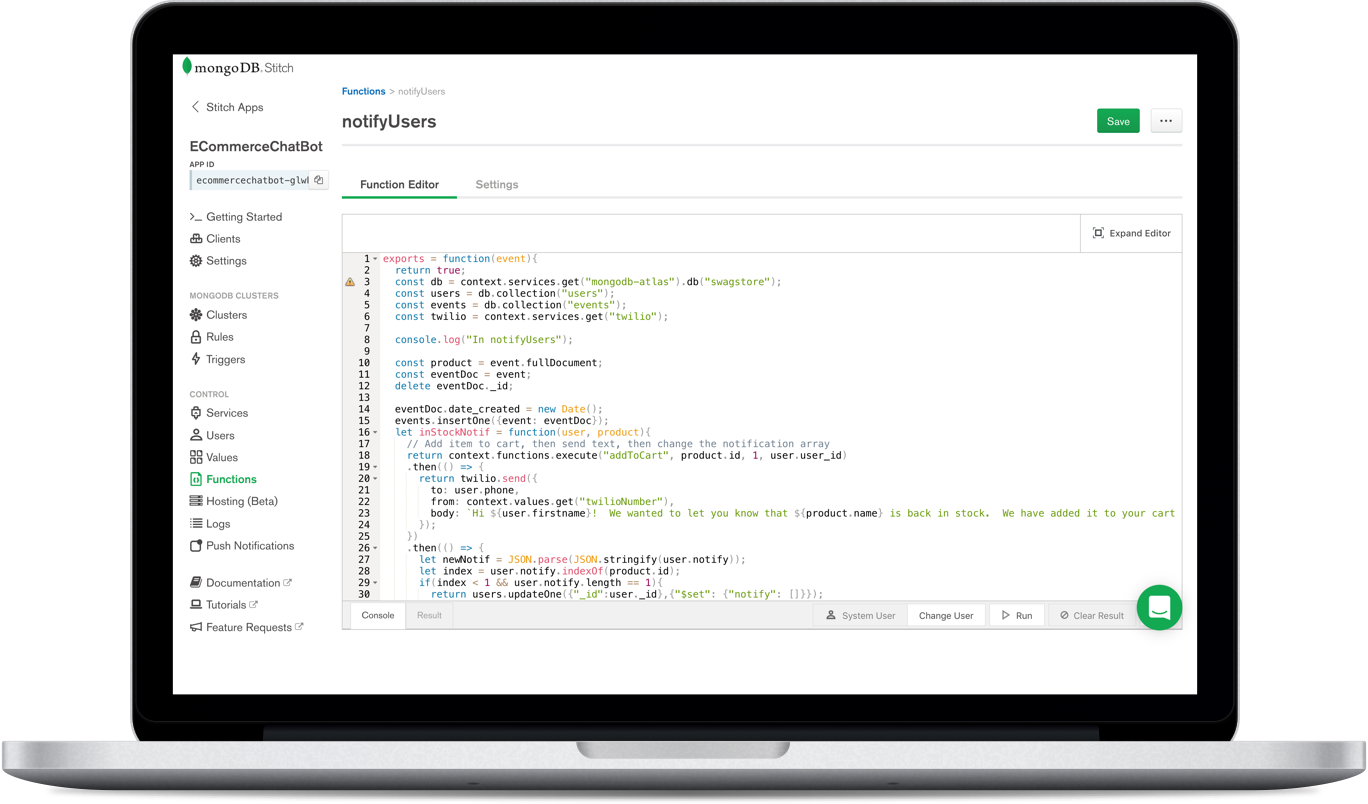This screenshot has width=1368, height=804.
Task: Go back to Stitch Apps
Action: (x=227, y=107)
